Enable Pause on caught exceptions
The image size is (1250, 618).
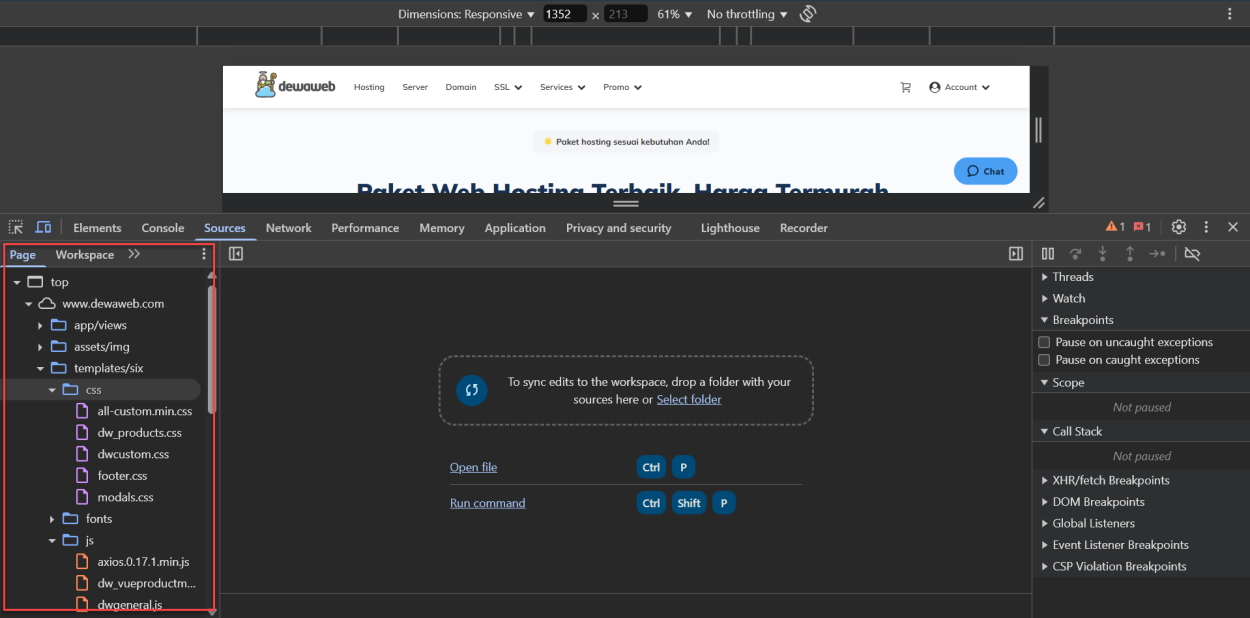click(1045, 360)
